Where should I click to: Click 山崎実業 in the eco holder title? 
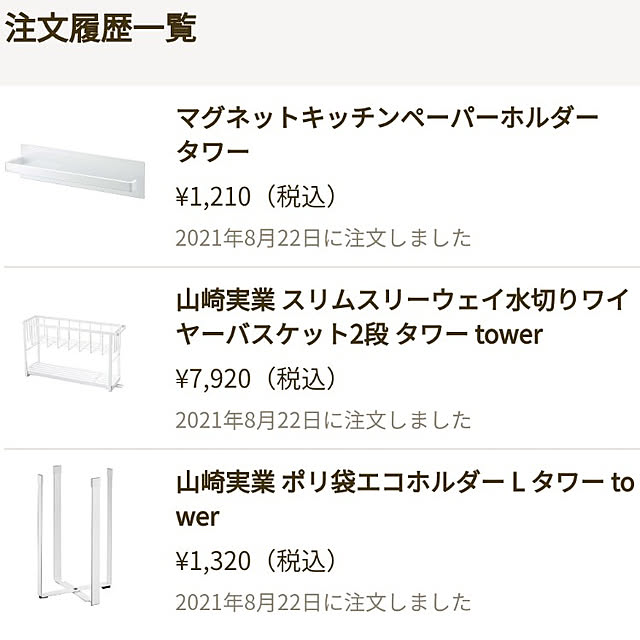coord(226,483)
